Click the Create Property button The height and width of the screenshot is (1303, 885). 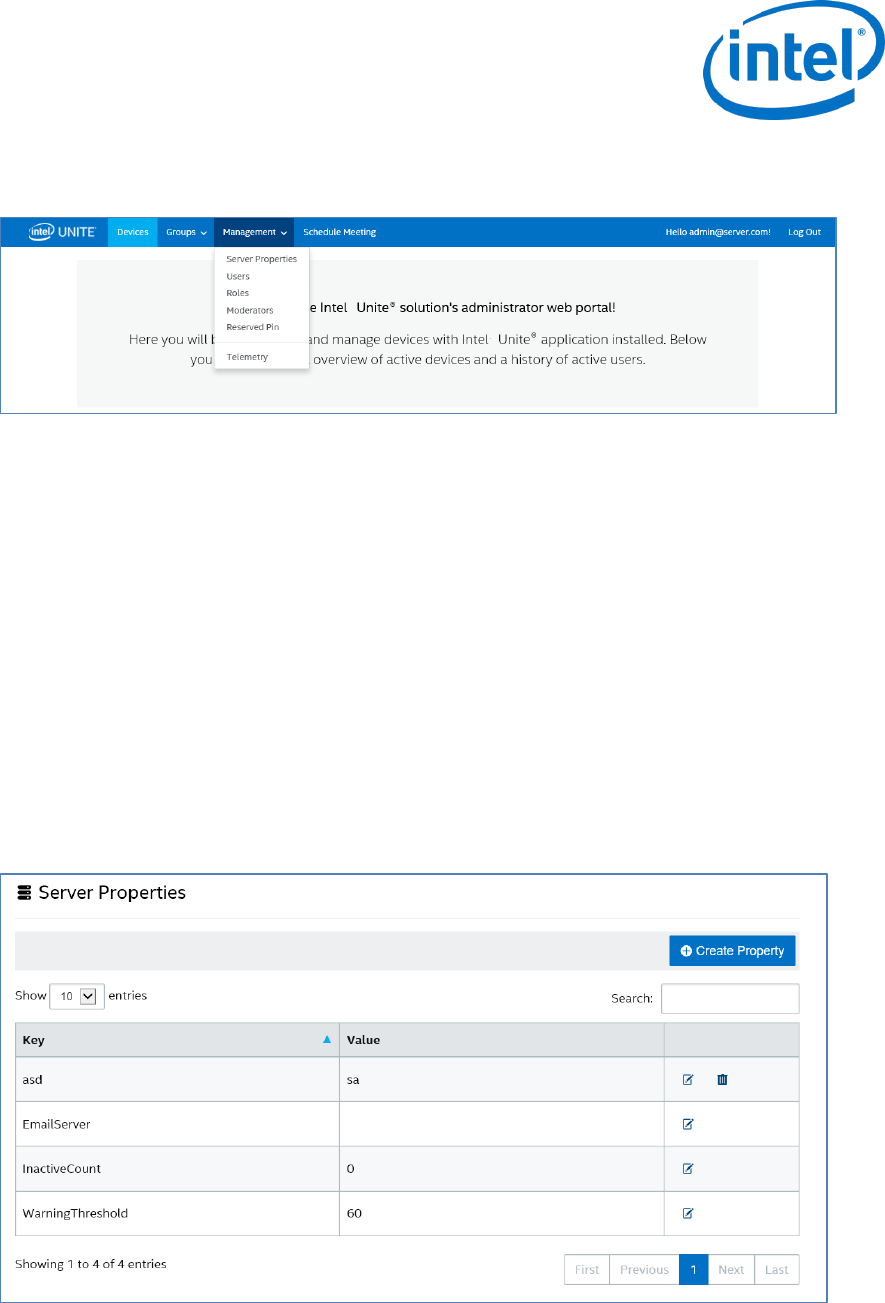732,951
